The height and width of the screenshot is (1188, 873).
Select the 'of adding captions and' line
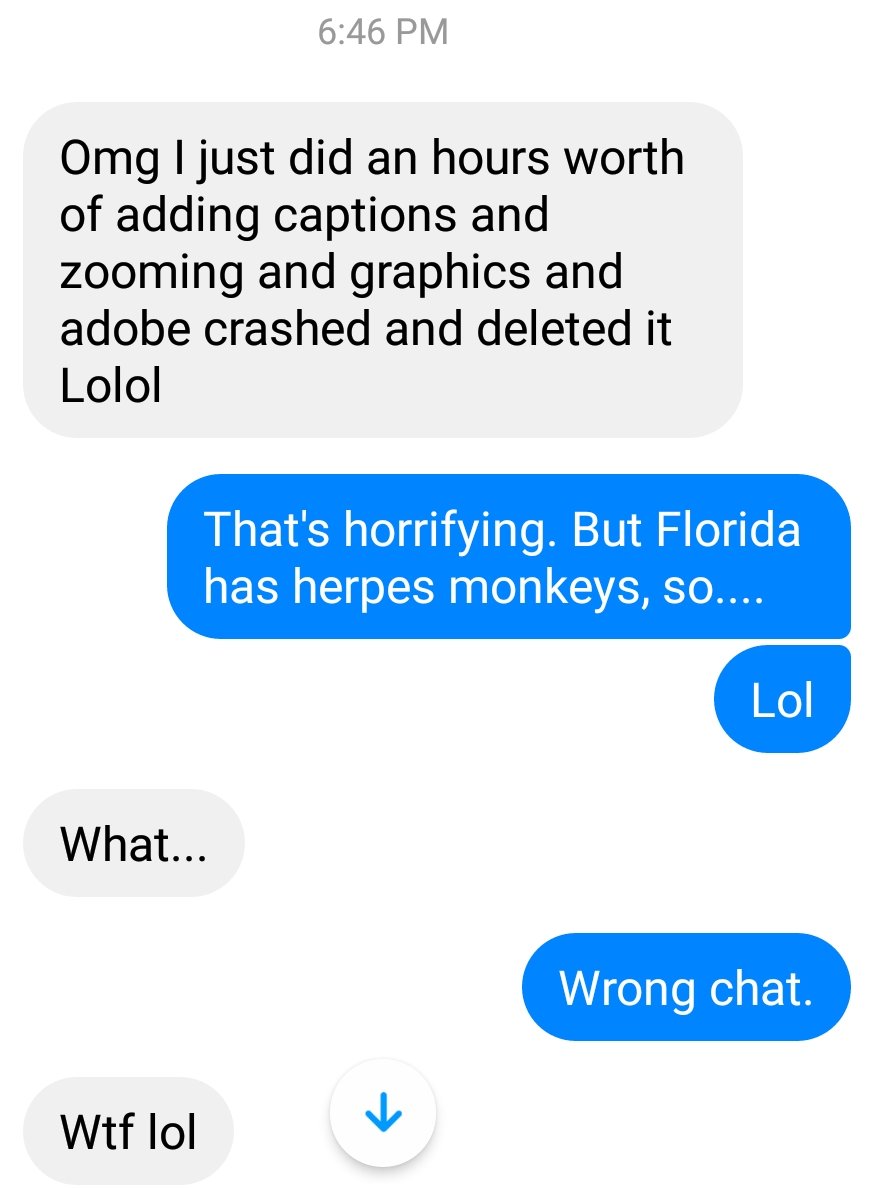pyautogui.click(x=304, y=214)
